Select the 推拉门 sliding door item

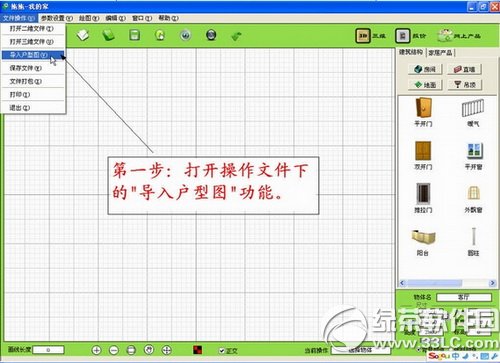[x=423, y=198]
